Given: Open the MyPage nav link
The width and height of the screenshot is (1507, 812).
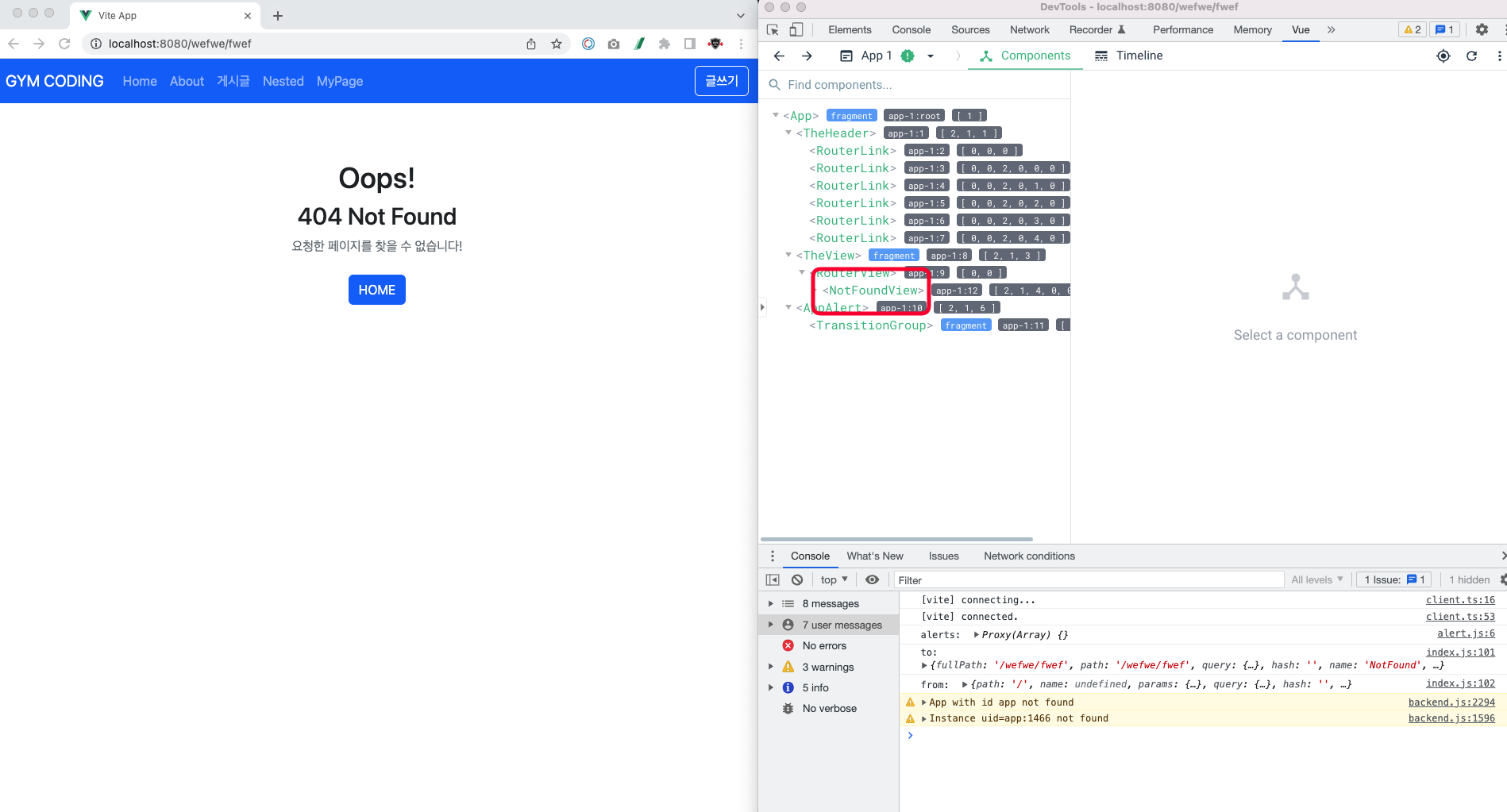Looking at the screenshot, I should [x=340, y=81].
